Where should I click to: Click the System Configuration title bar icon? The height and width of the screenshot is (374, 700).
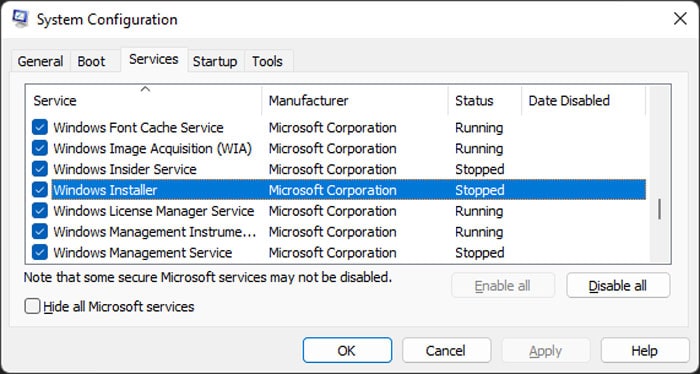tap(21, 19)
